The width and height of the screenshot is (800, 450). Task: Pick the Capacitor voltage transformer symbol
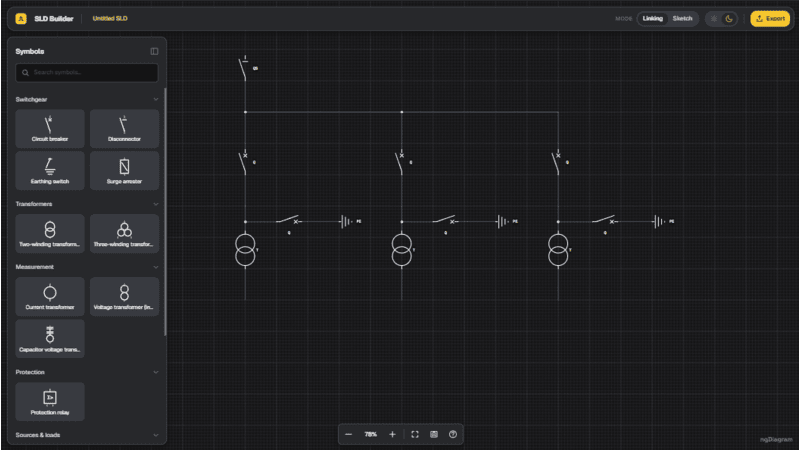(50, 339)
